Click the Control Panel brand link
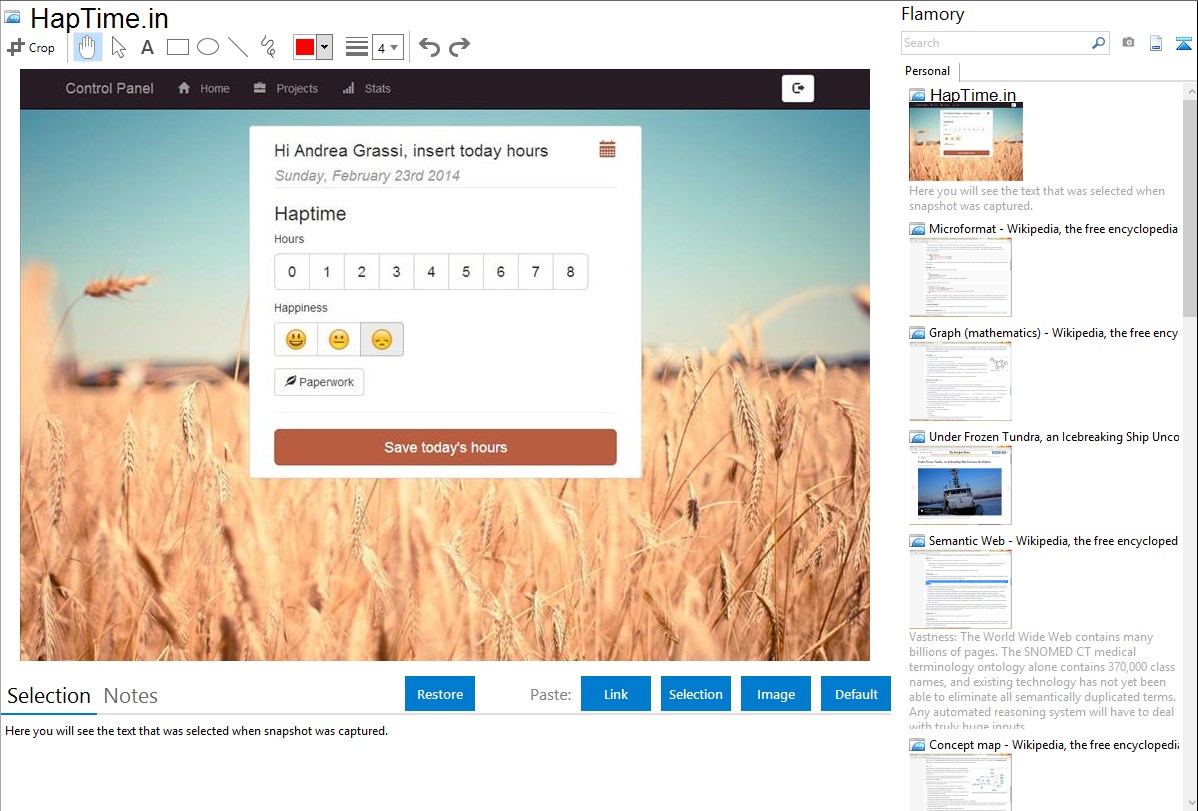The image size is (1198, 811). click(109, 89)
